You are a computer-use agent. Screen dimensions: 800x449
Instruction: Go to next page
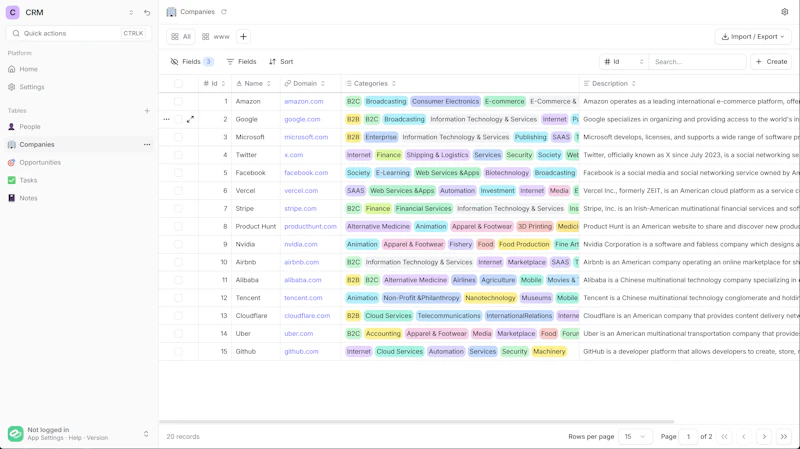pyautogui.click(x=764, y=436)
